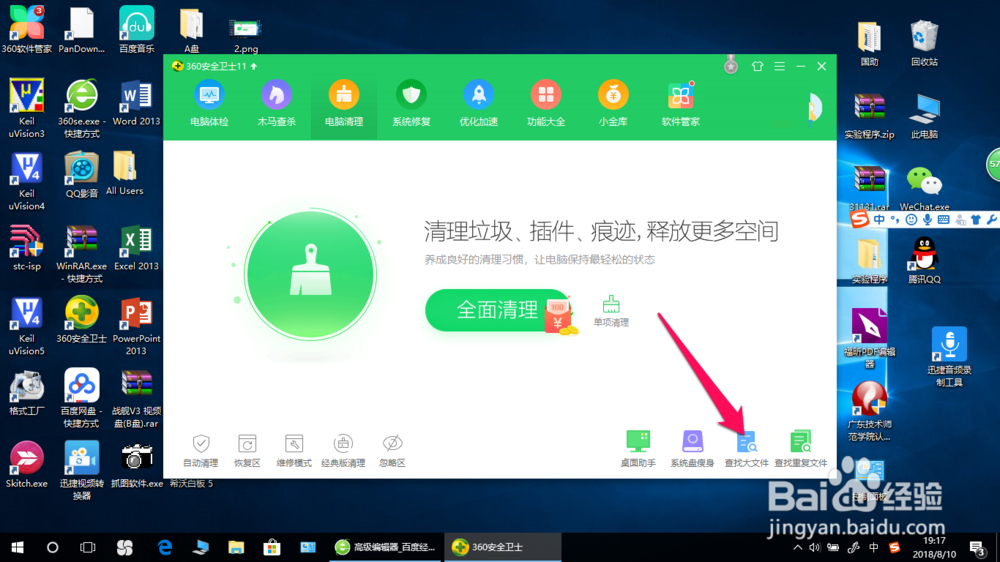
Task: Open 查找大文件 tool
Action: [x=746, y=449]
